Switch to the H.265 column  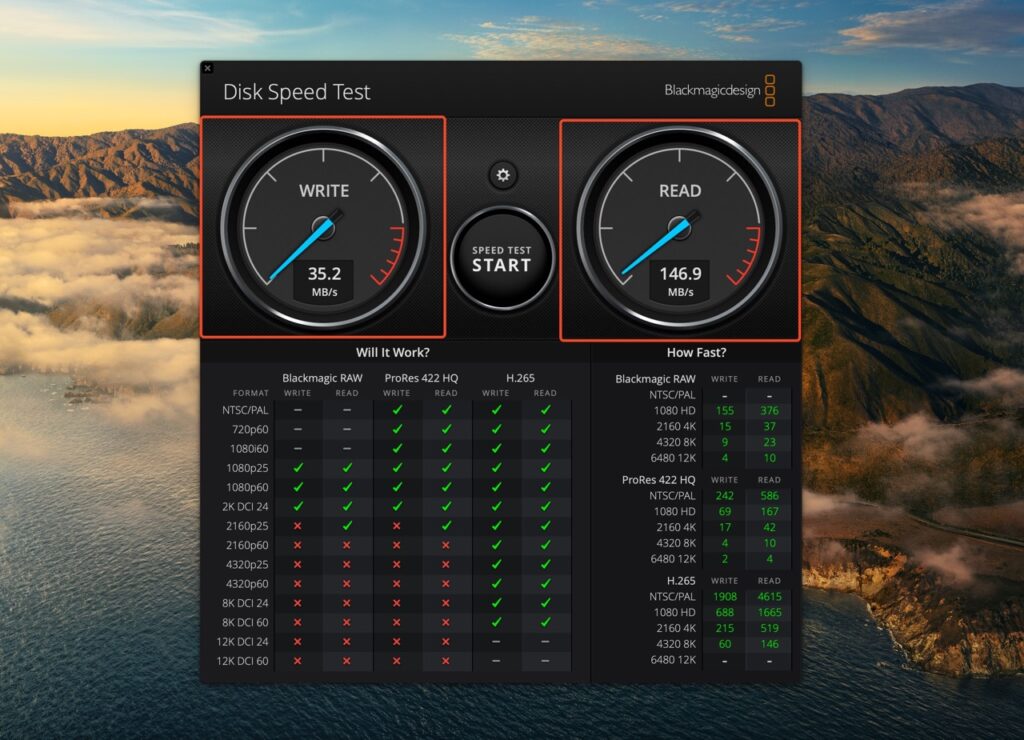(x=518, y=378)
